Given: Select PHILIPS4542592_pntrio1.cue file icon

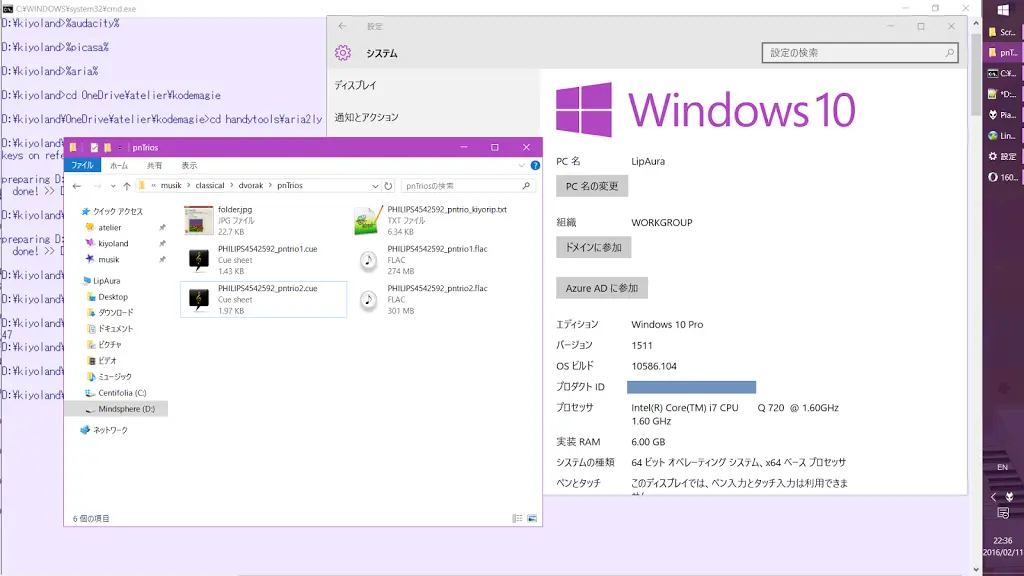Looking at the screenshot, I should pos(199,259).
